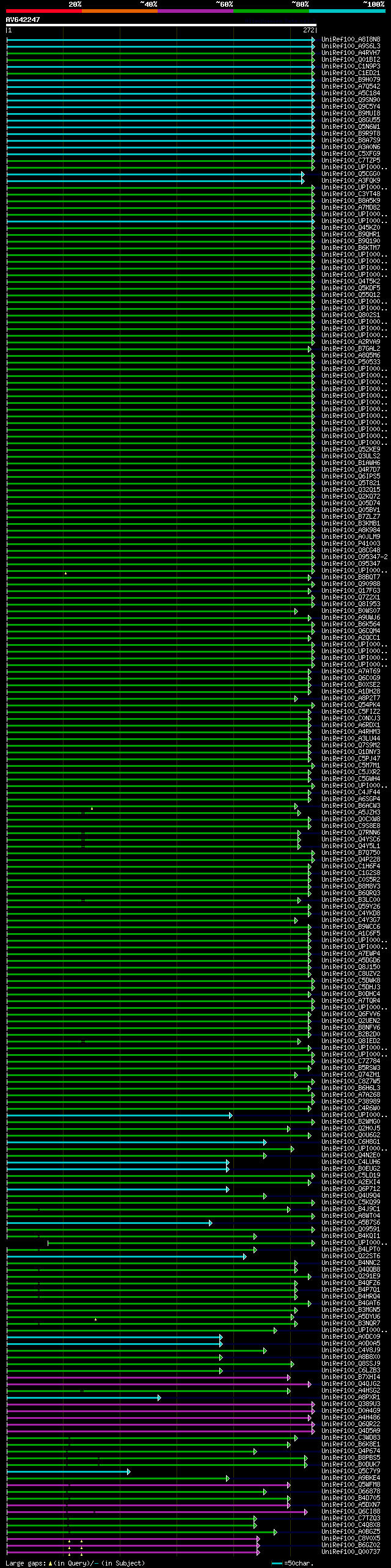391x1568 pixels.
Task: Click hit label UniRef100_A7Q542
Action: 351,87
